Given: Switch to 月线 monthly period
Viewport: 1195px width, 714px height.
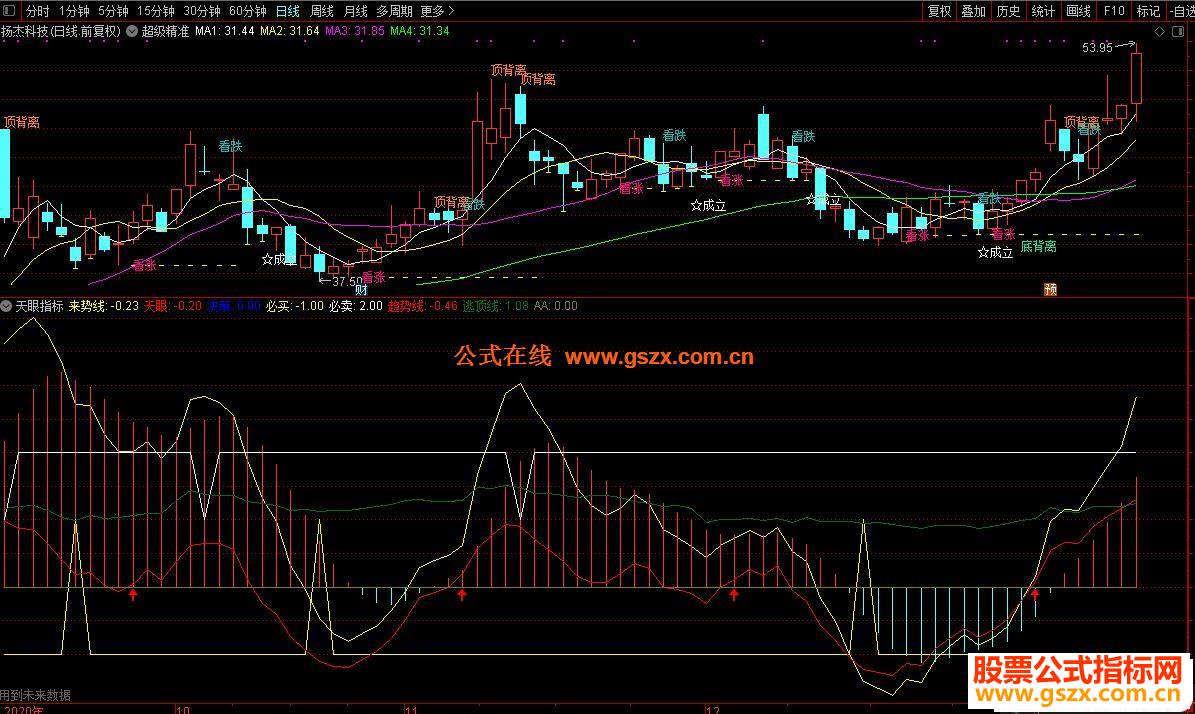Looking at the screenshot, I should [x=355, y=11].
